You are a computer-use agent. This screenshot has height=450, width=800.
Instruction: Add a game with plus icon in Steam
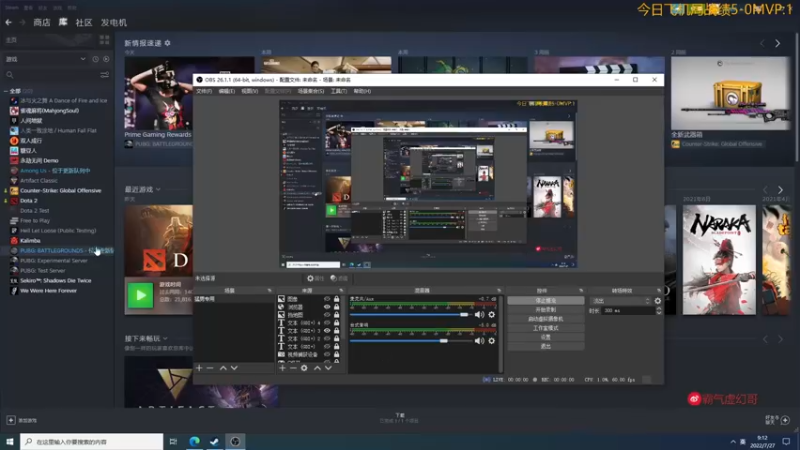pyautogui.click(x=11, y=420)
